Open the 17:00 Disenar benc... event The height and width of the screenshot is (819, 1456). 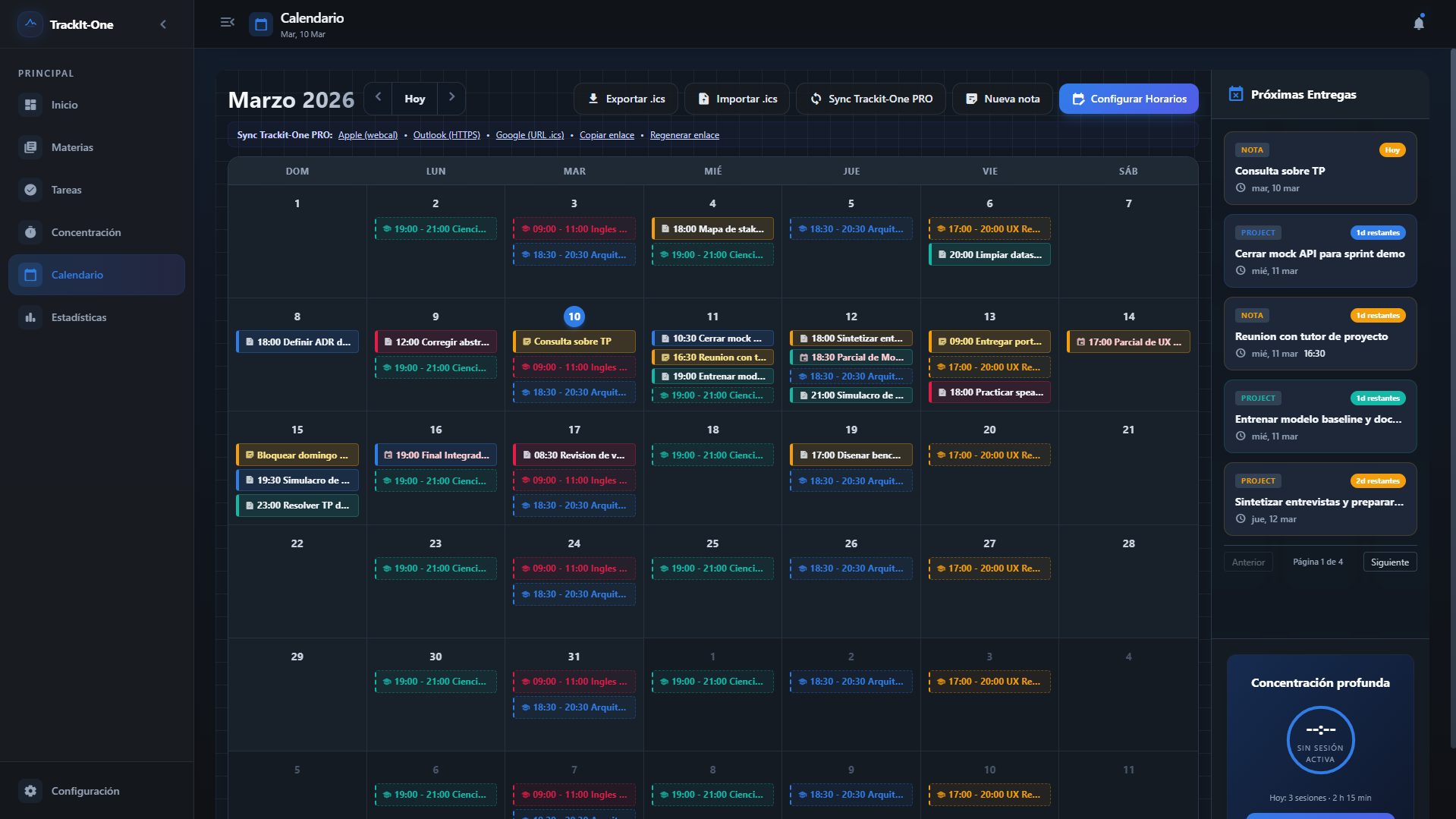[851, 455]
